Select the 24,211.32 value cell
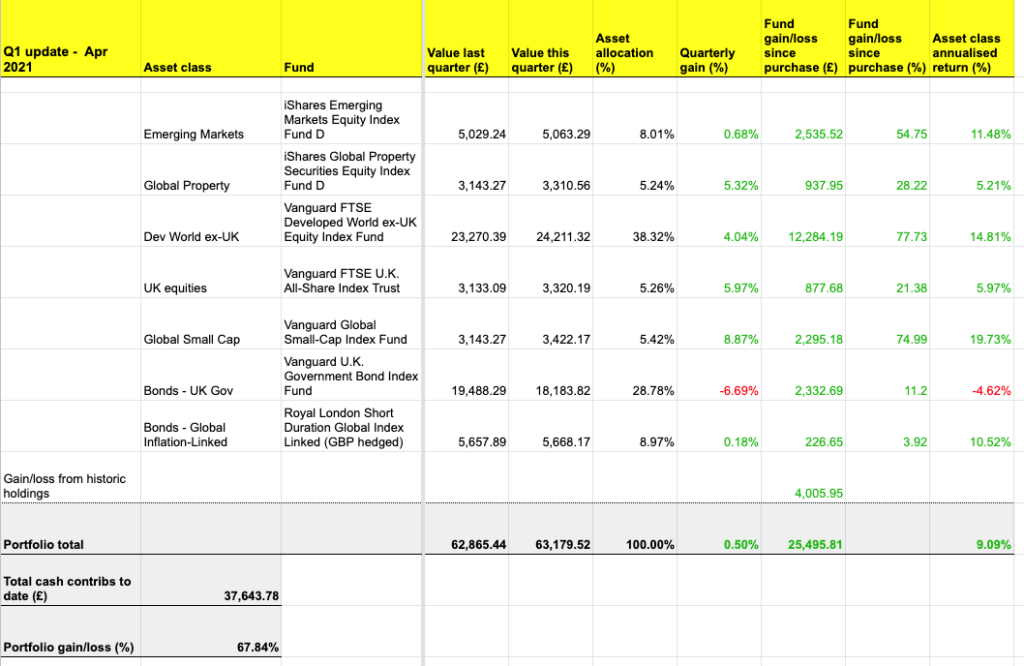This screenshot has height=666, width=1024. pyautogui.click(x=551, y=221)
